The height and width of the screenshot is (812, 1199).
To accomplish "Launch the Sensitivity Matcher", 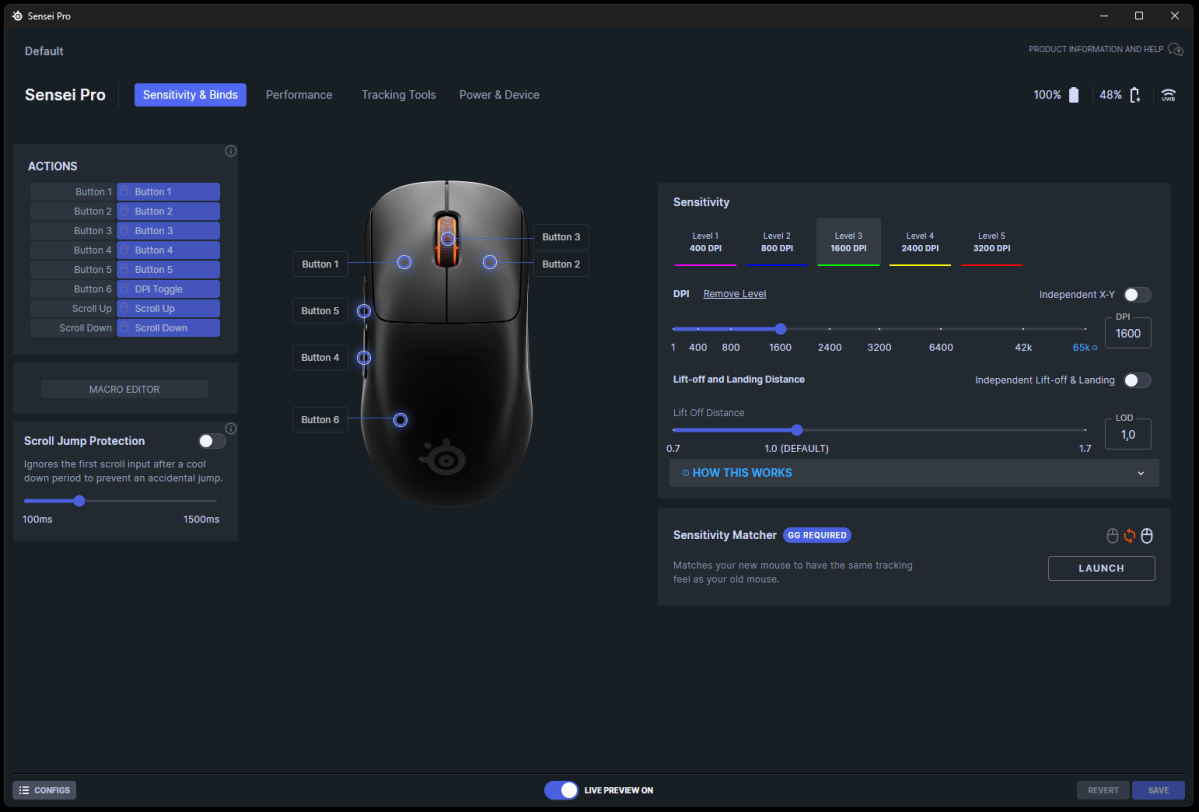I will point(1101,569).
